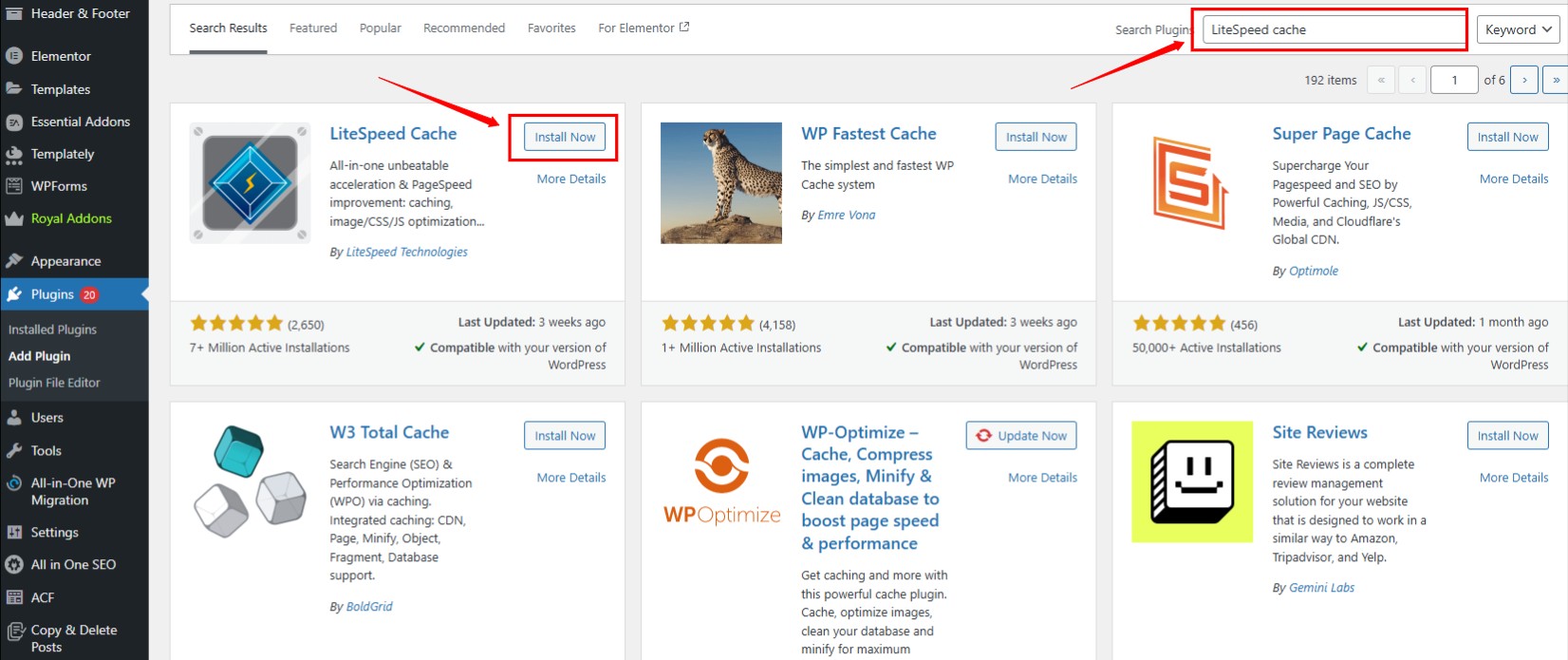The width and height of the screenshot is (1568, 660).
Task: Open the Add Plugin submenu item
Action: [x=39, y=356]
